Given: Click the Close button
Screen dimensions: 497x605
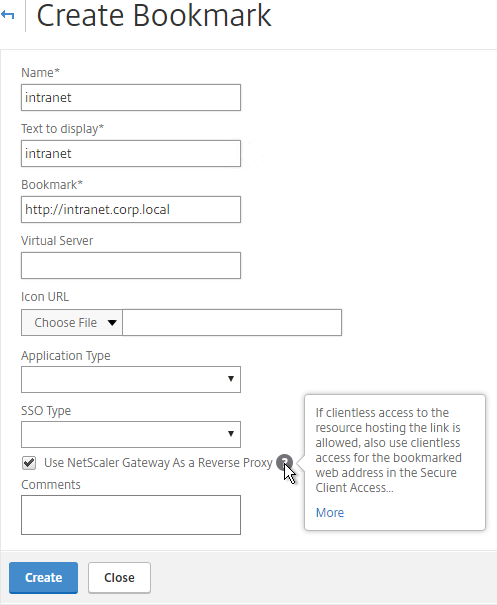Looking at the screenshot, I should pos(119,578).
